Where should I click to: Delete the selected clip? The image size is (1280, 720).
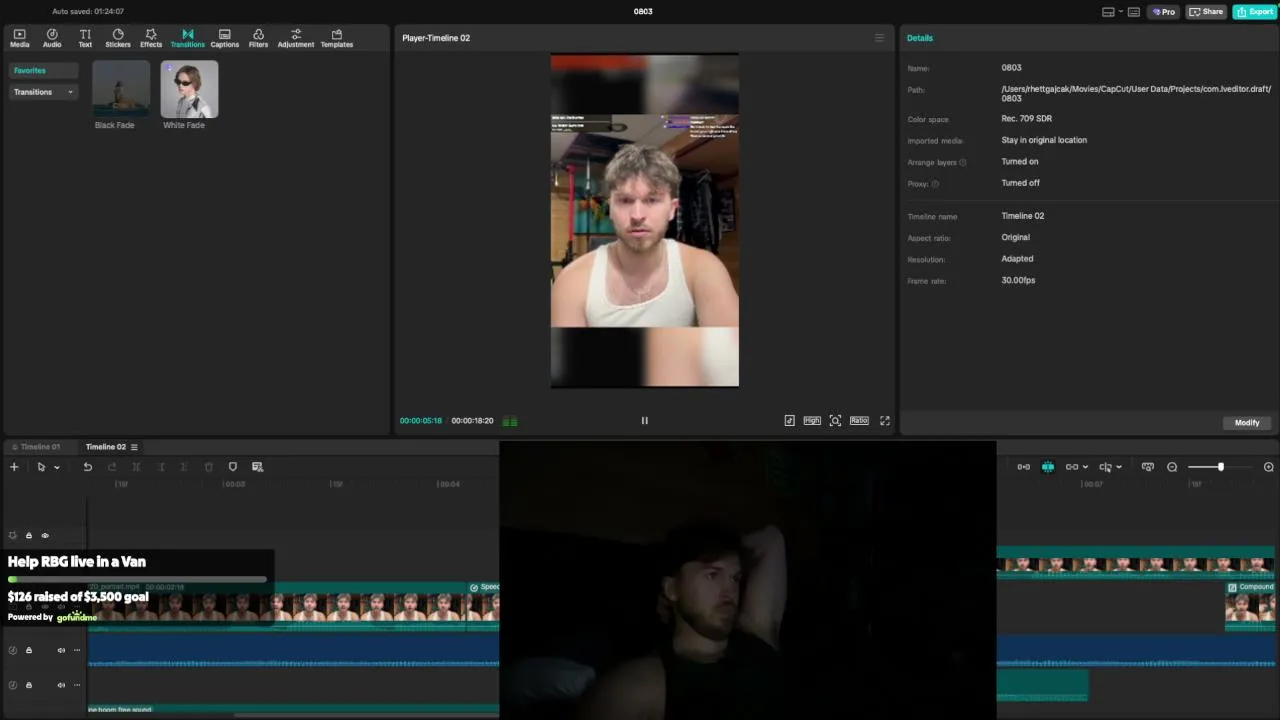click(208, 467)
